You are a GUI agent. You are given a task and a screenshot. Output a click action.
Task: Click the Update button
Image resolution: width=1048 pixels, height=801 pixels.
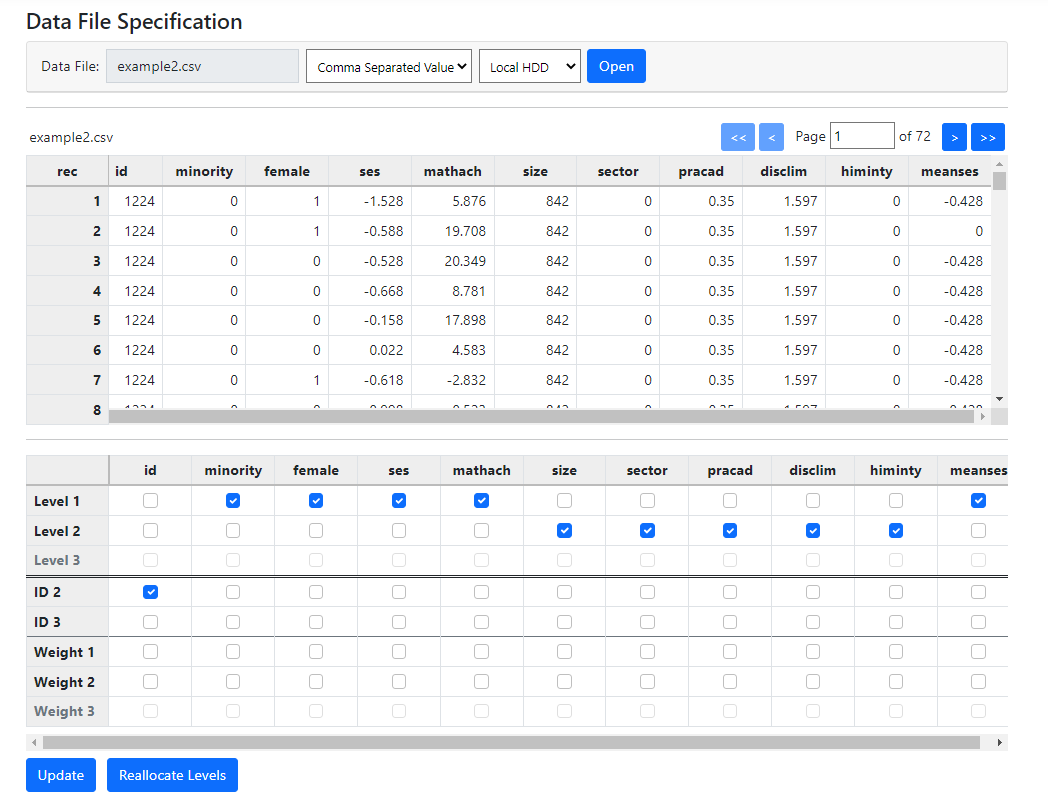[61, 775]
